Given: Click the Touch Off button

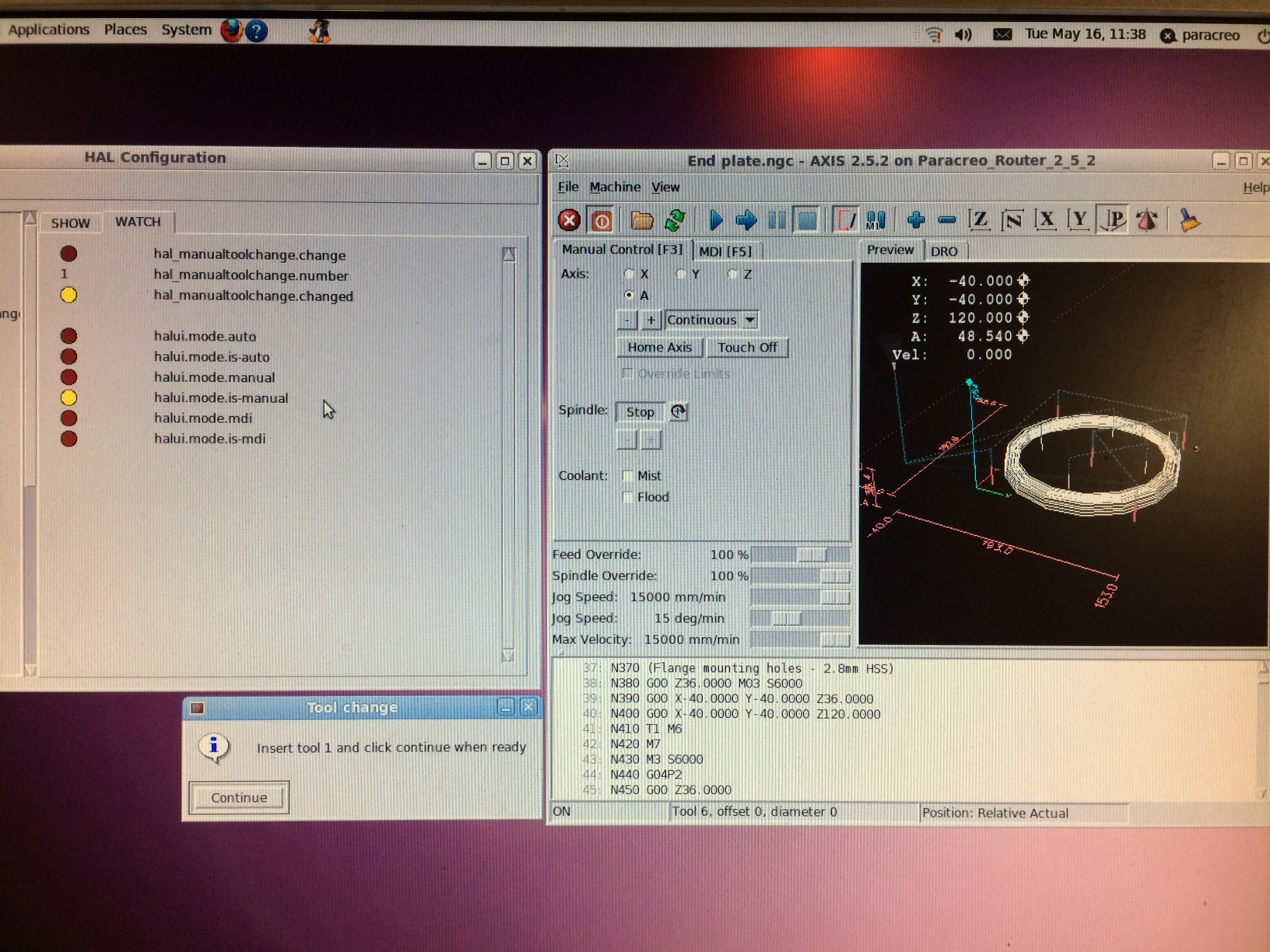Looking at the screenshot, I should pos(748,348).
